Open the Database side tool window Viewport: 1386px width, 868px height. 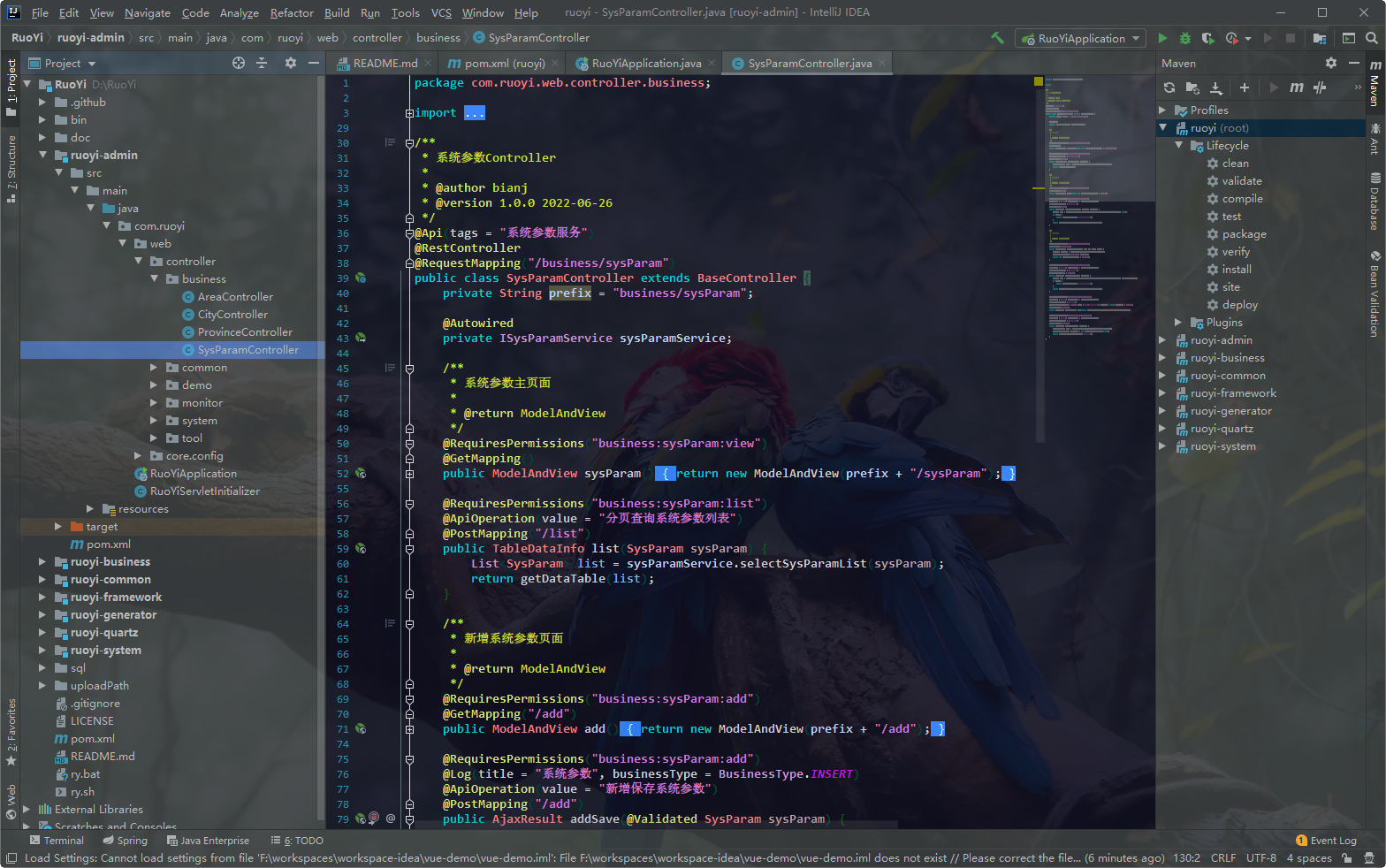tap(1375, 201)
